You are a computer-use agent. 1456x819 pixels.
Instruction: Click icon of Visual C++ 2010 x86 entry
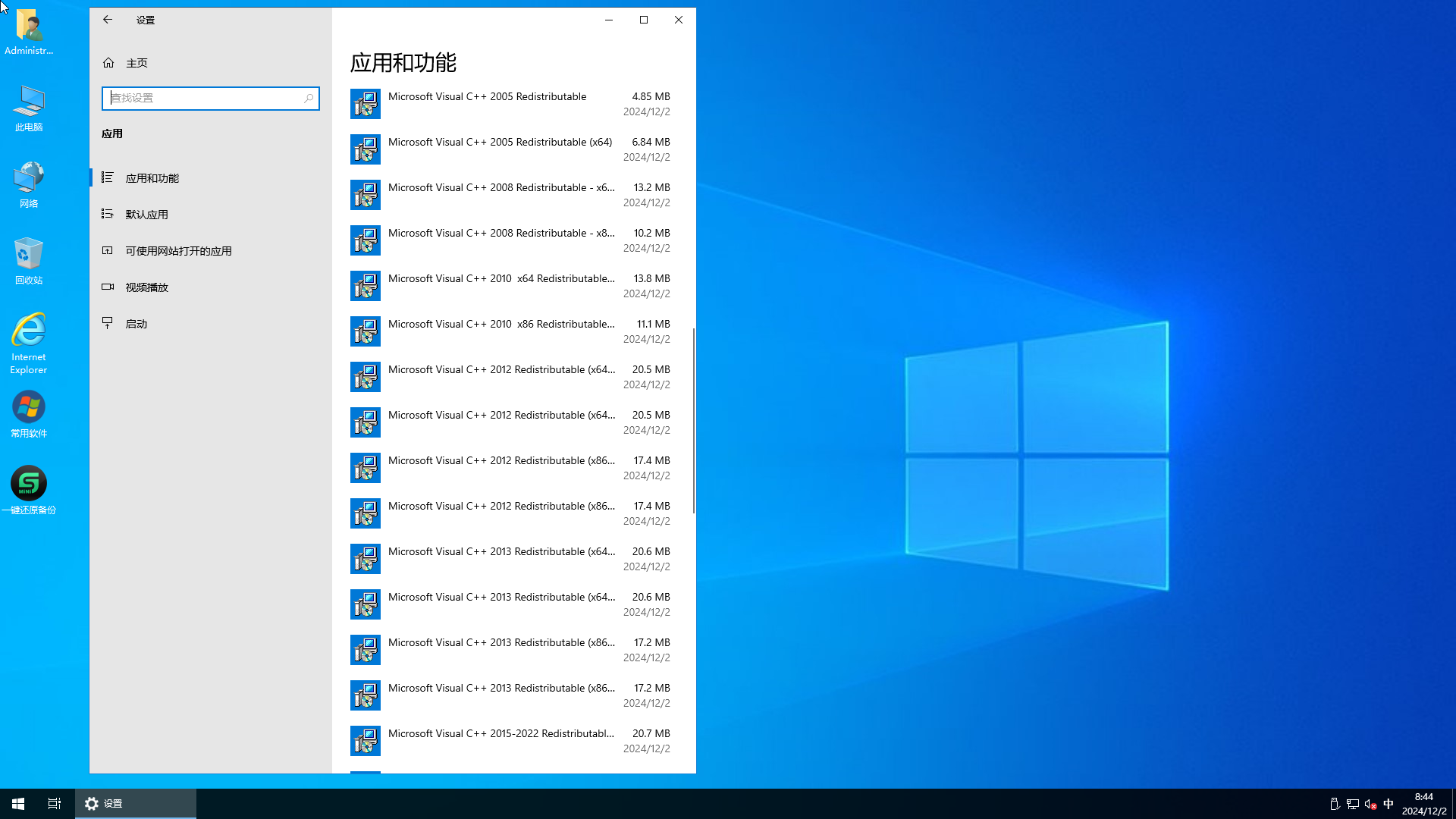coord(366,331)
